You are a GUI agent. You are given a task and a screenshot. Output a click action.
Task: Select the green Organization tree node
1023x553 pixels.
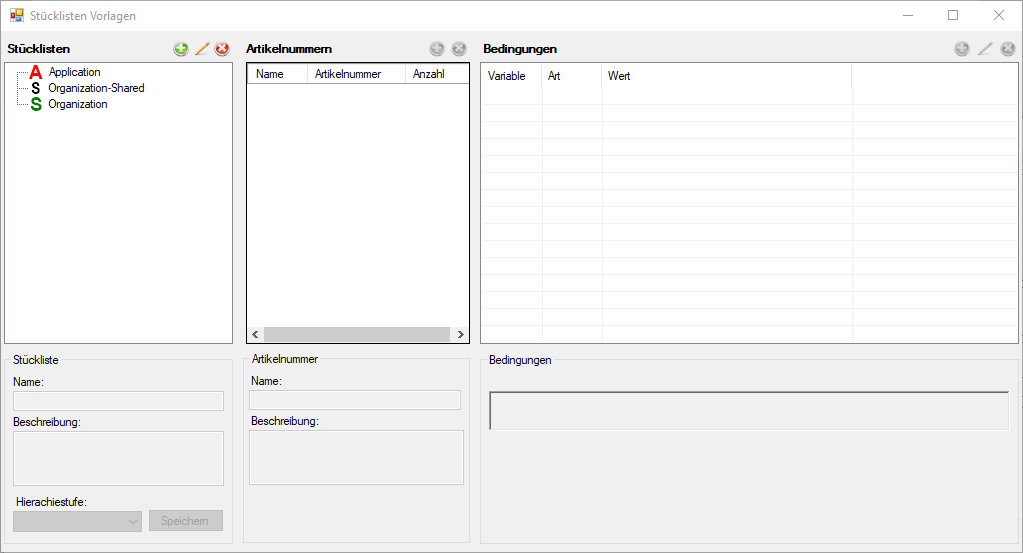78,104
